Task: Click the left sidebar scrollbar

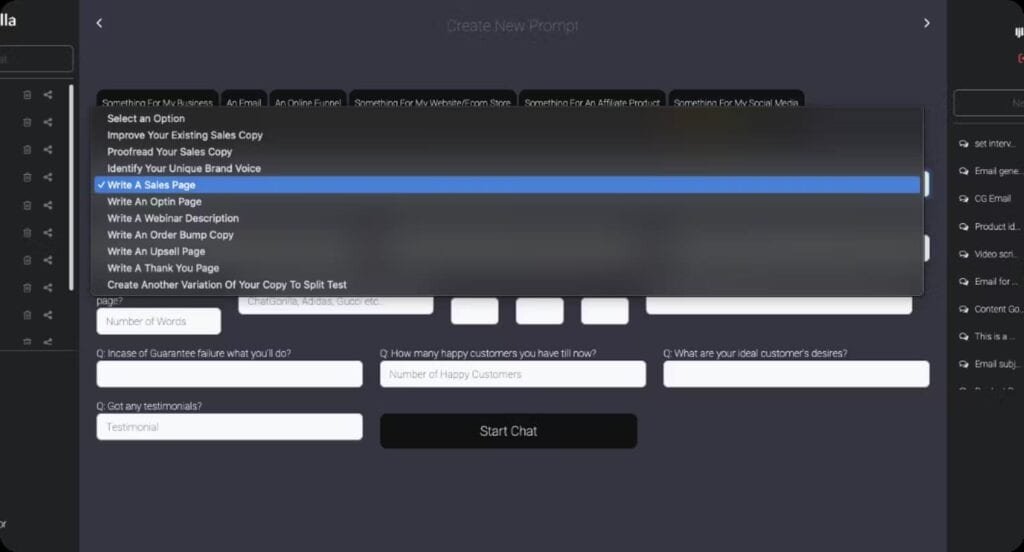Action: coord(71,187)
